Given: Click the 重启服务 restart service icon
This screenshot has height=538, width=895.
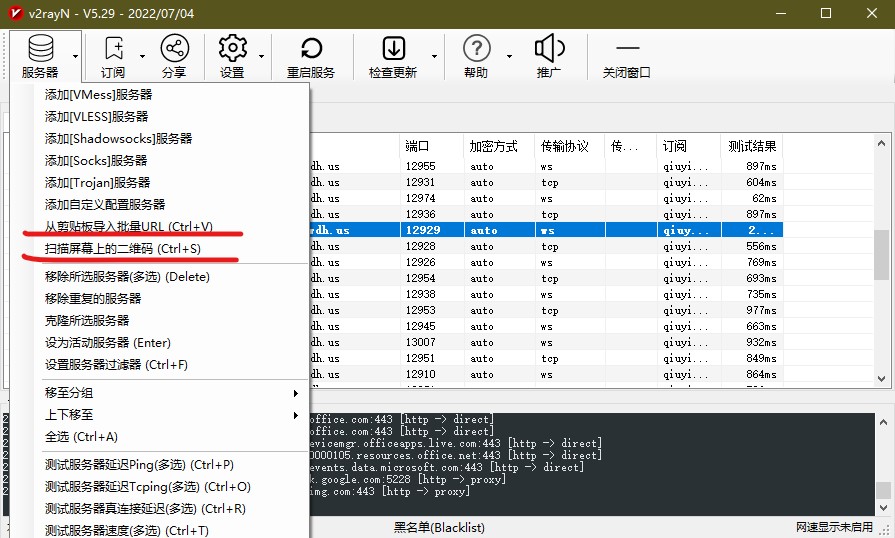Looking at the screenshot, I should pyautogui.click(x=311, y=55).
